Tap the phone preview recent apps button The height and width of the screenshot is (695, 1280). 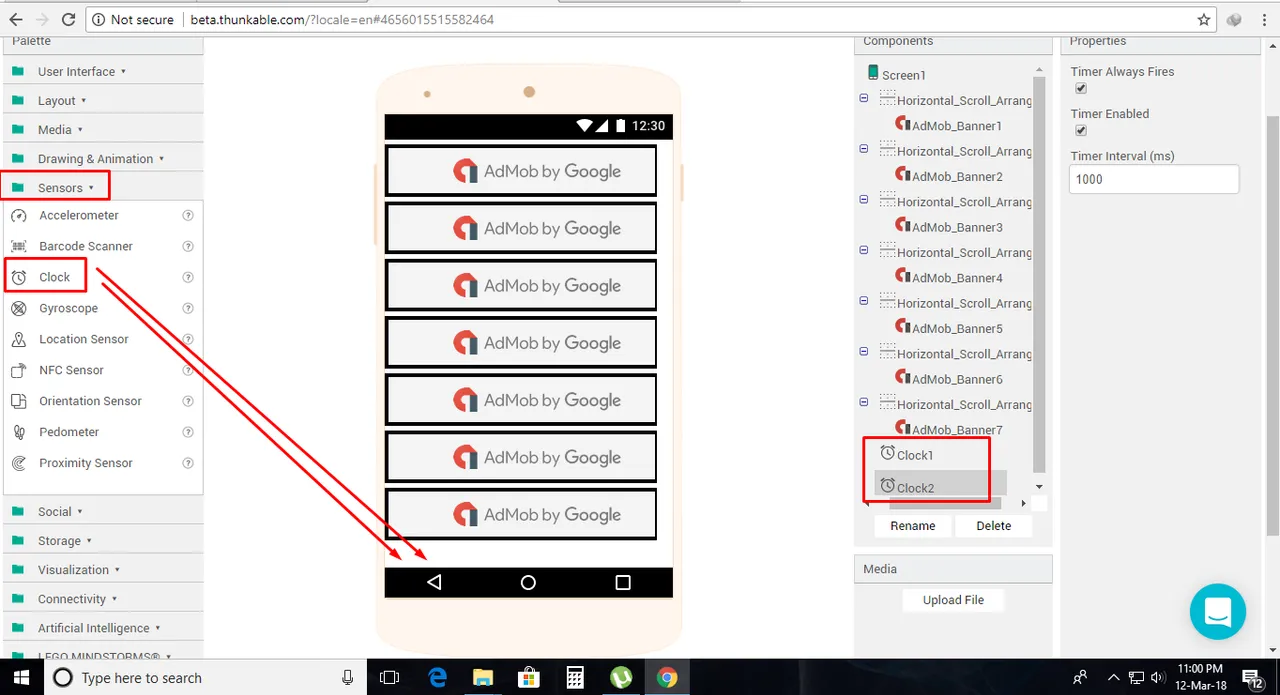623,582
